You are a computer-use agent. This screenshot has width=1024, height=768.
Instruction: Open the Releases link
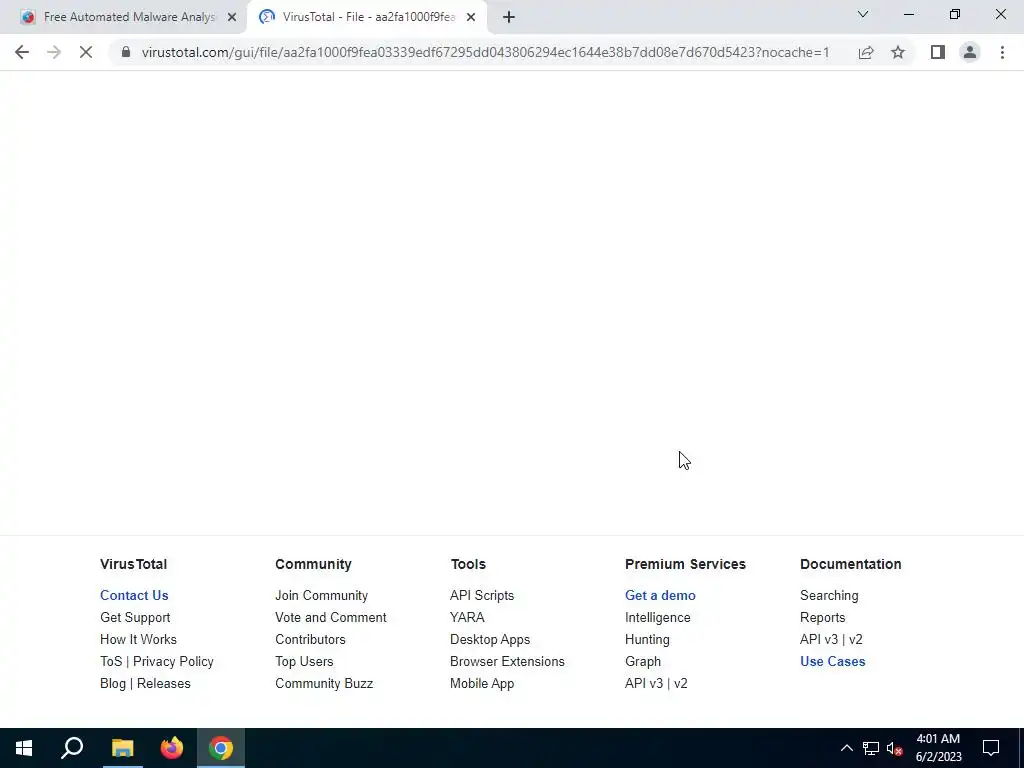click(x=163, y=684)
